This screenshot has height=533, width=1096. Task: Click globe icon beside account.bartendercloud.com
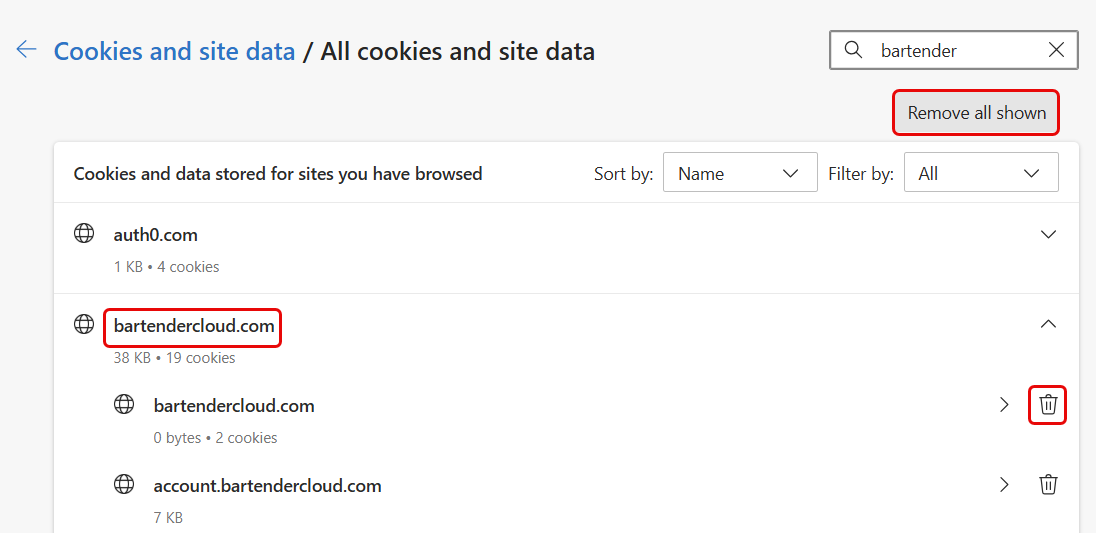pos(124,484)
